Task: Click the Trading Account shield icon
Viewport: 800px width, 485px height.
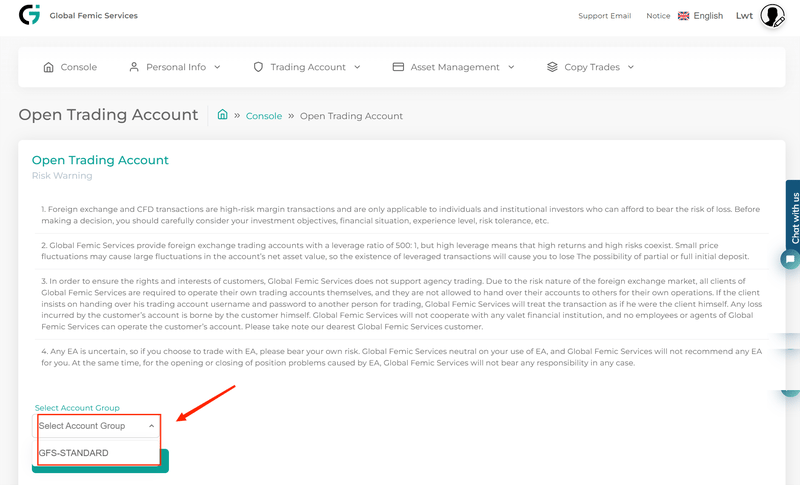Action: click(x=258, y=67)
